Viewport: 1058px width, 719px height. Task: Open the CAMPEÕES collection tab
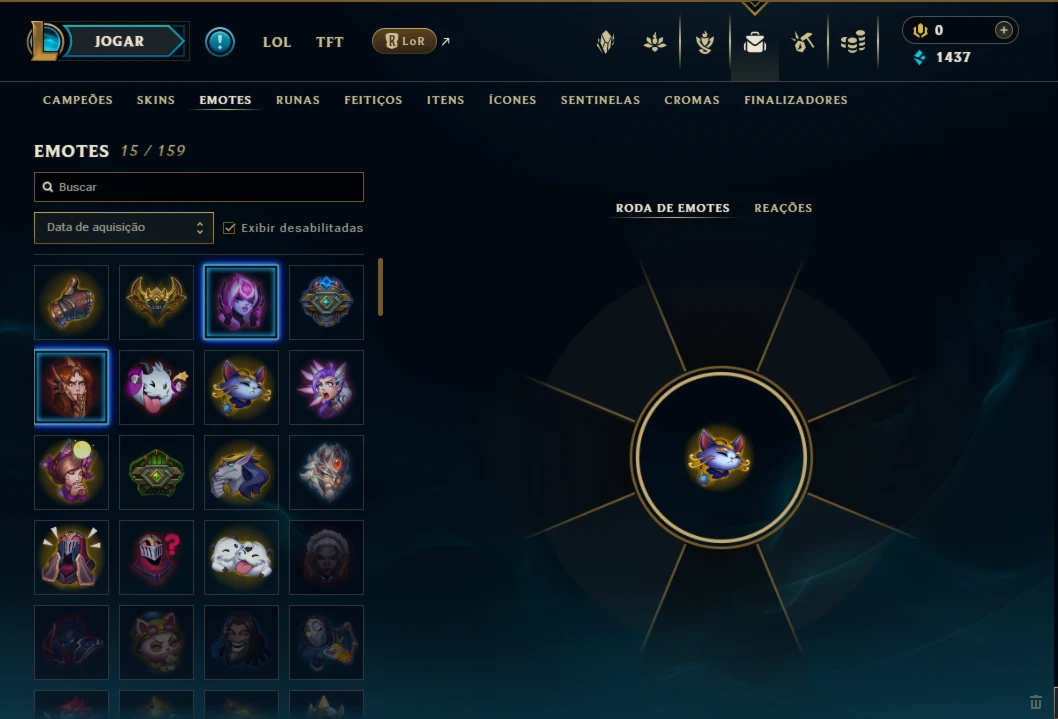(x=78, y=100)
